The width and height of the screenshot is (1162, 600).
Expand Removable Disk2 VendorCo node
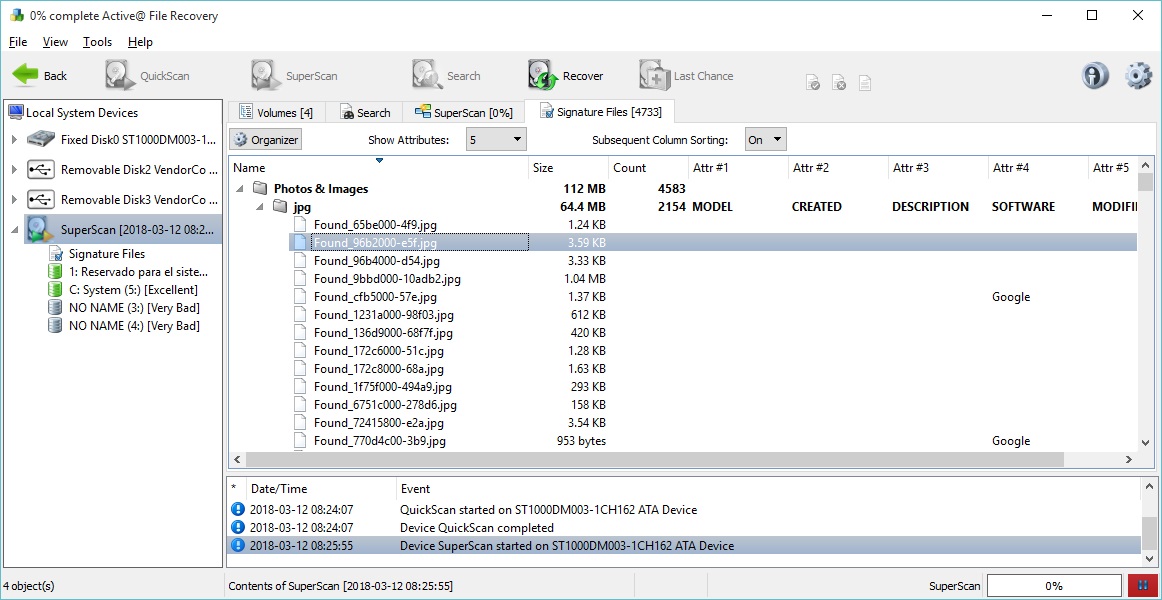tap(14, 170)
